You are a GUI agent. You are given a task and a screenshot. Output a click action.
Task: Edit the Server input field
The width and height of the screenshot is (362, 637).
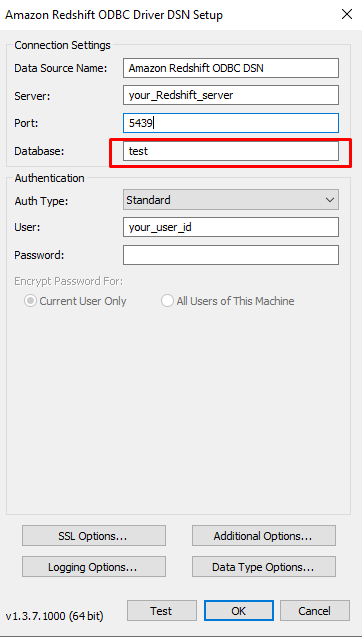231,95
